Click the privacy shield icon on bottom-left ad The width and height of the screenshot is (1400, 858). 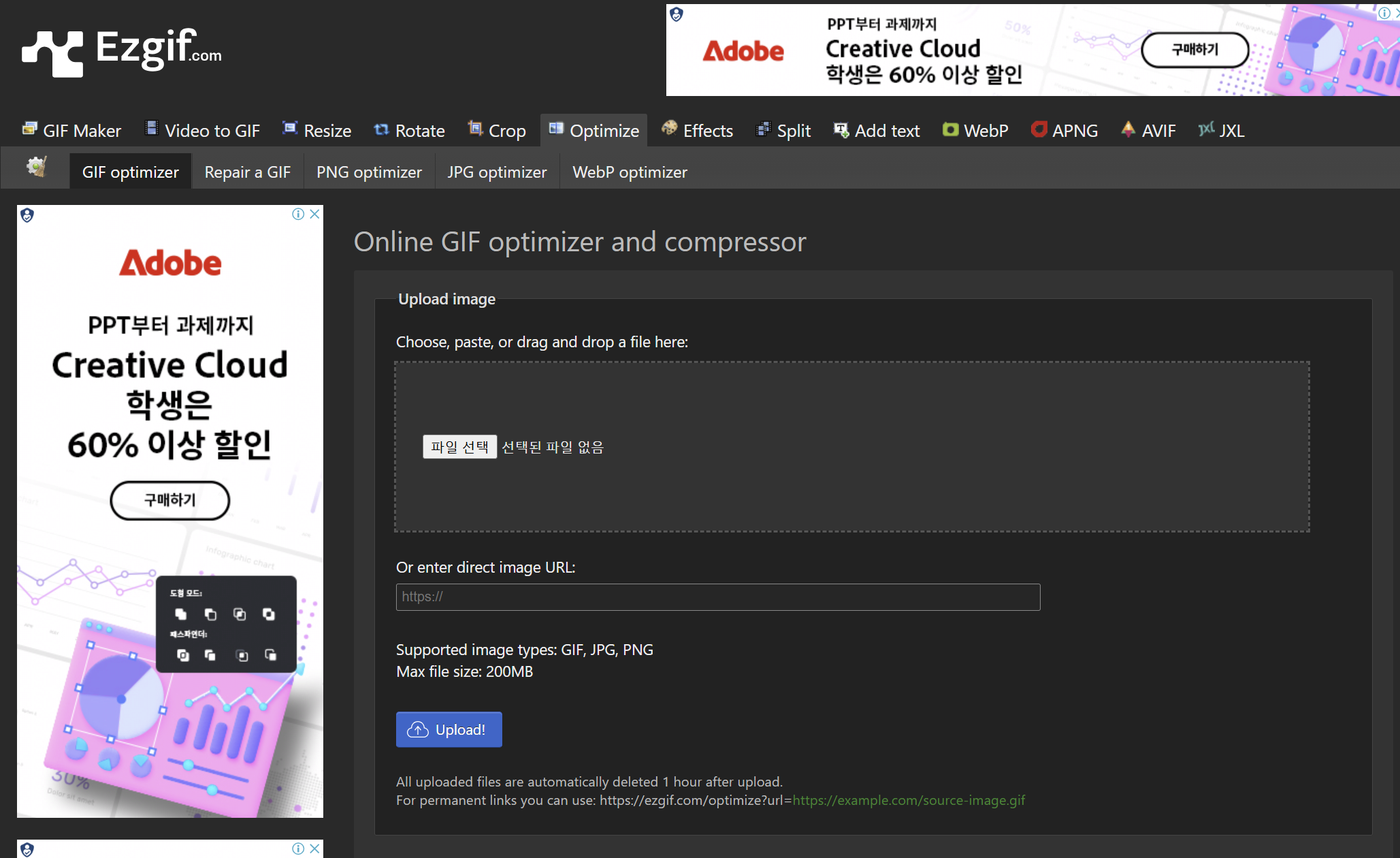(27, 849)
